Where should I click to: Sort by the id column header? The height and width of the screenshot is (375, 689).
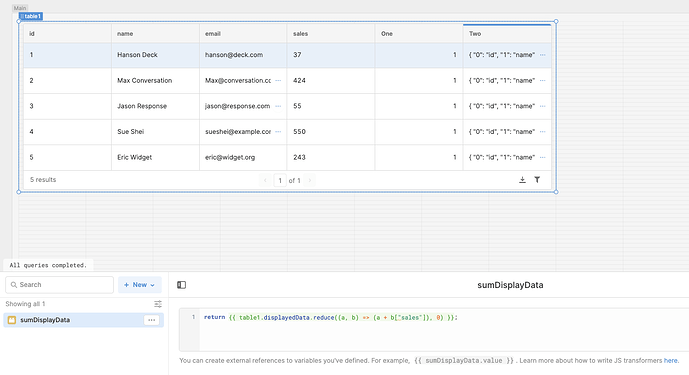click(67, 33)
